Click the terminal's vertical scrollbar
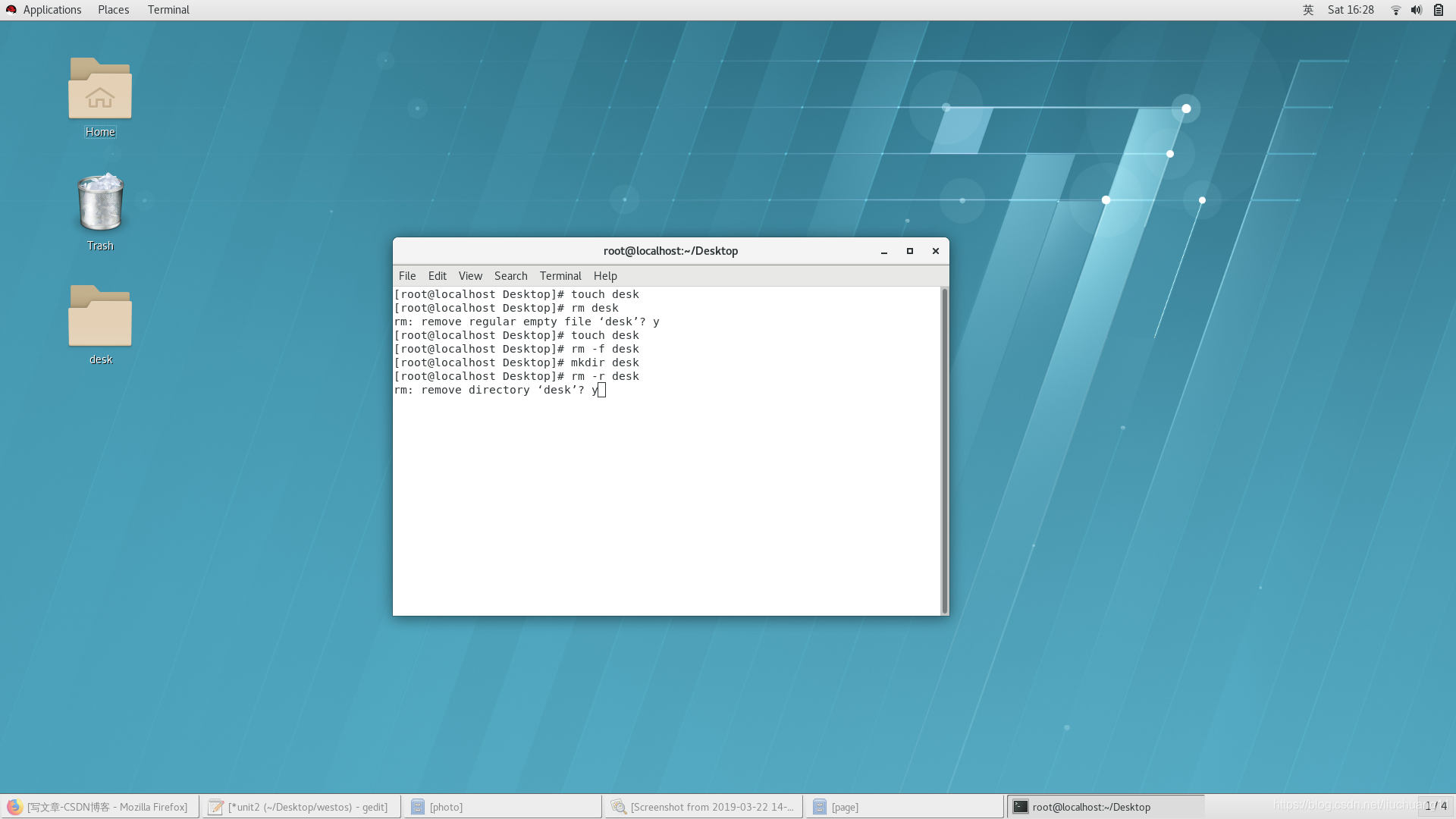1456x819 pixels. click(944, 450)
